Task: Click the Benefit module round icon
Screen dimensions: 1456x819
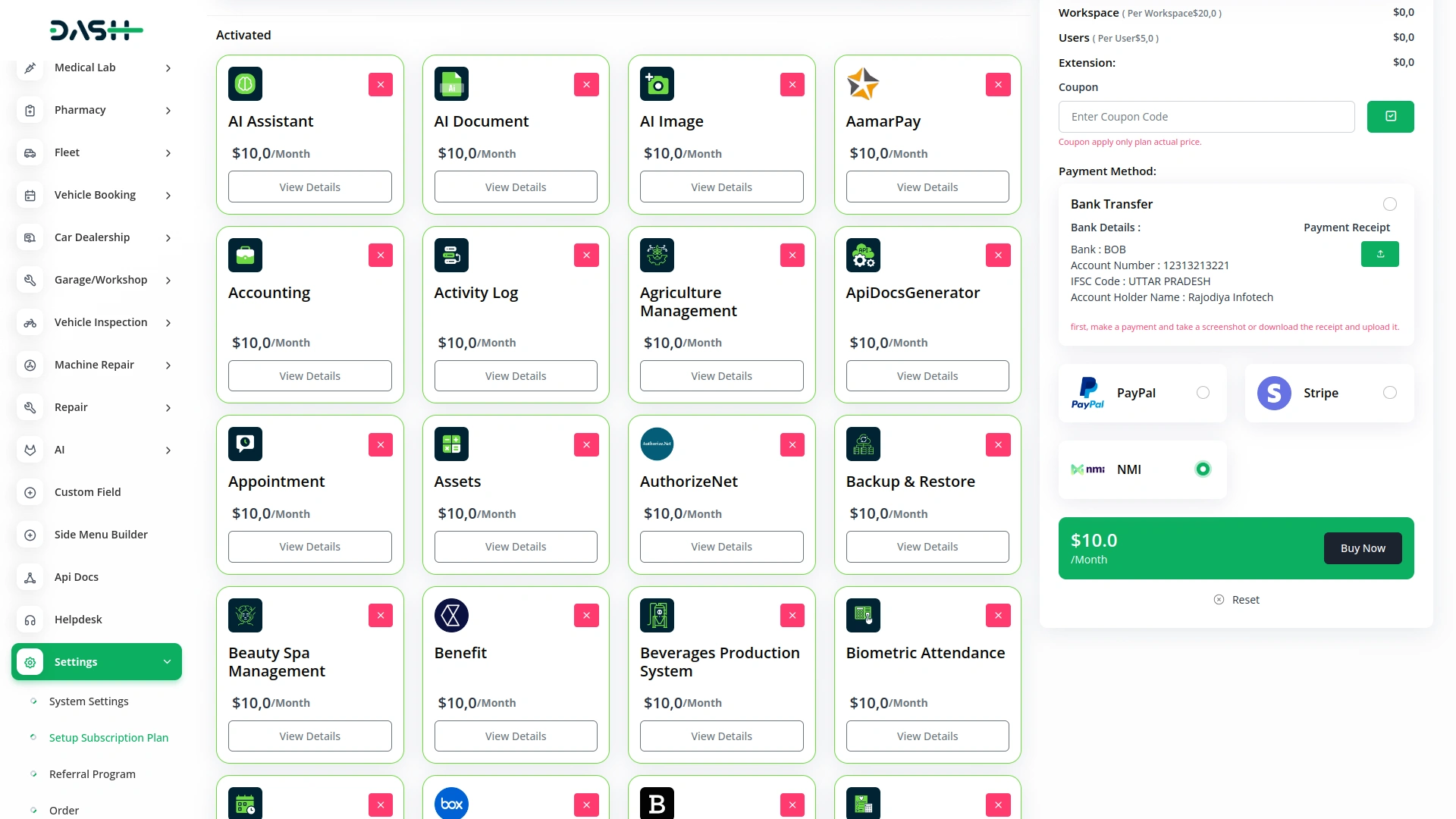Action: pyautogui.click(x=451, y=616)
